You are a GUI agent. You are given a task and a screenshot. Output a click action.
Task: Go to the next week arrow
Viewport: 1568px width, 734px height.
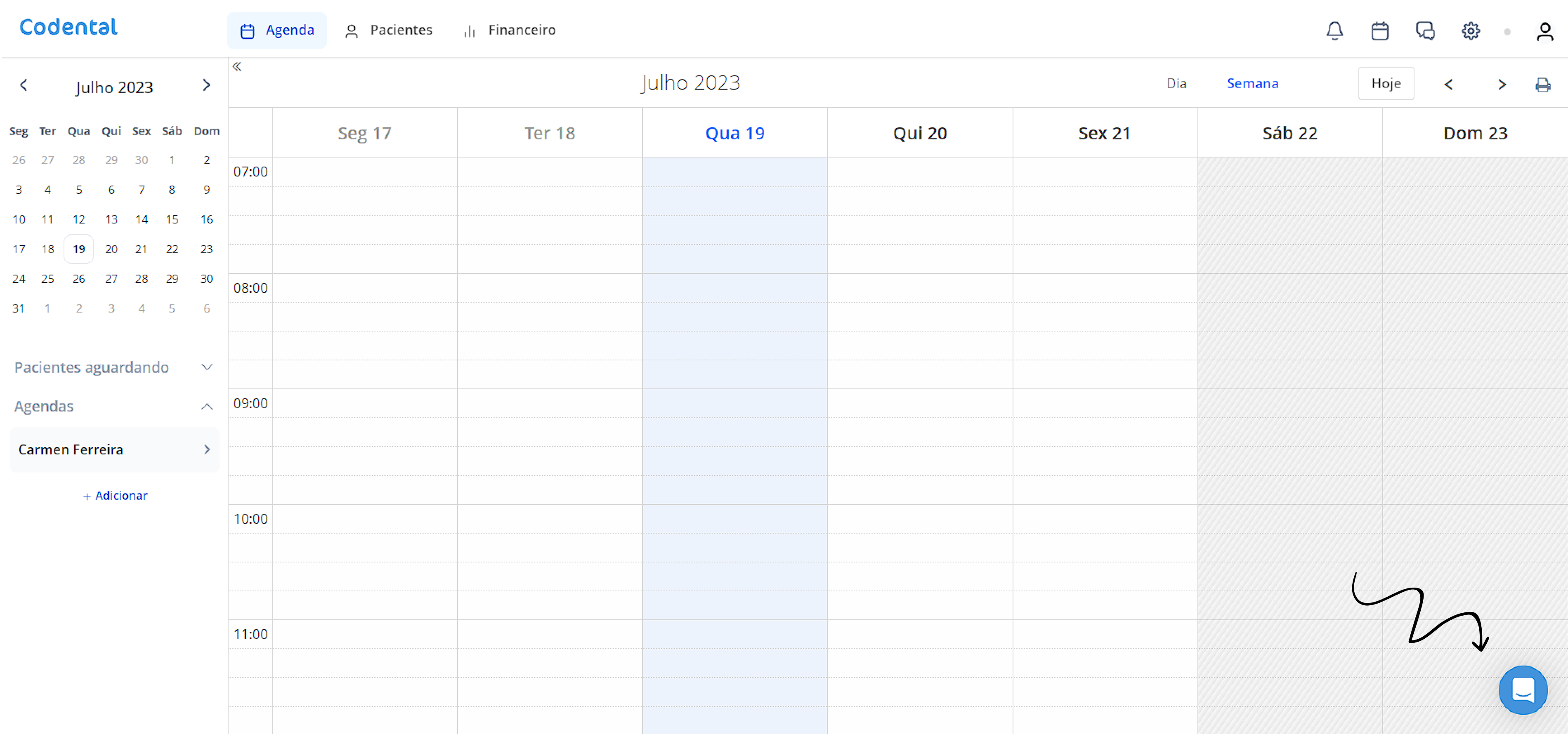click(x=1502, y=85)
